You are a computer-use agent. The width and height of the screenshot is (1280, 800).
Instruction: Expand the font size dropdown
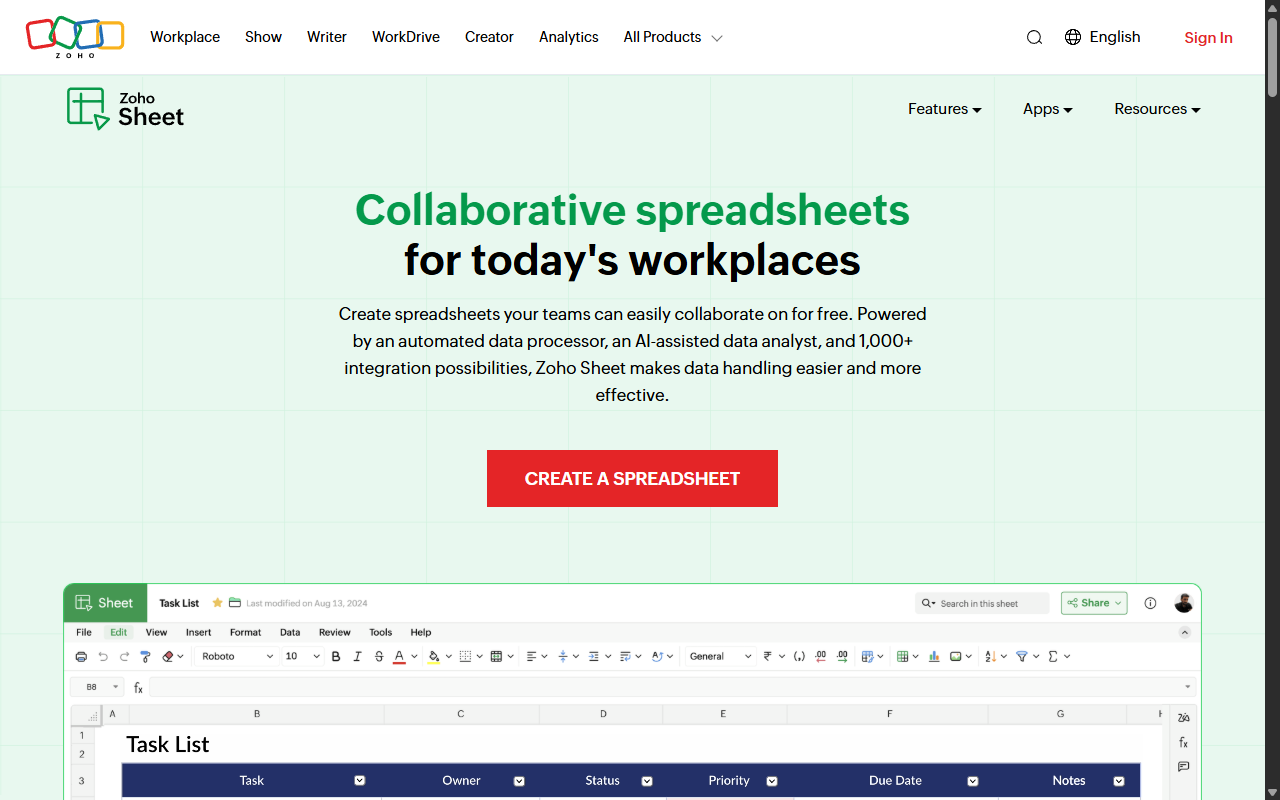tap(316, 656)
